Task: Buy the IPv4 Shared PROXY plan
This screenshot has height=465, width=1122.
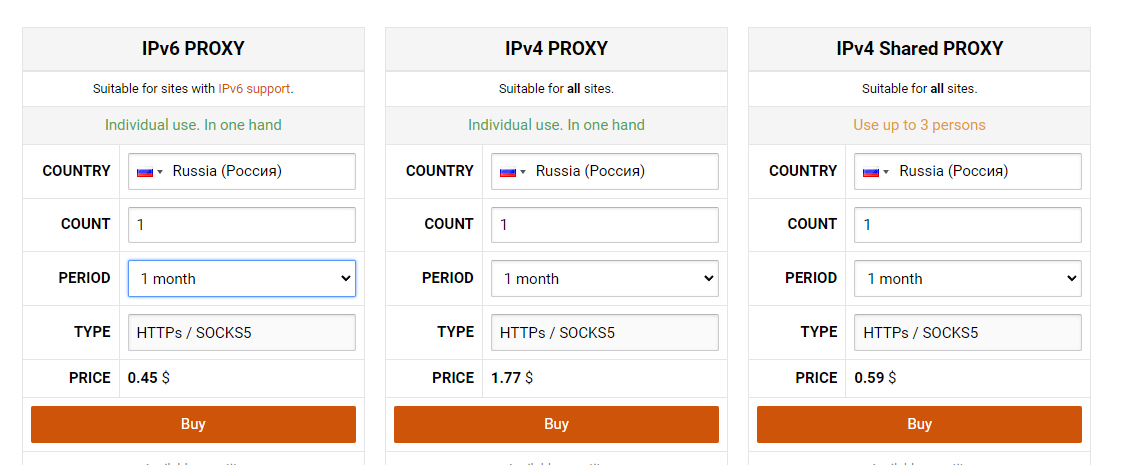Action: [x=919, y=424]
